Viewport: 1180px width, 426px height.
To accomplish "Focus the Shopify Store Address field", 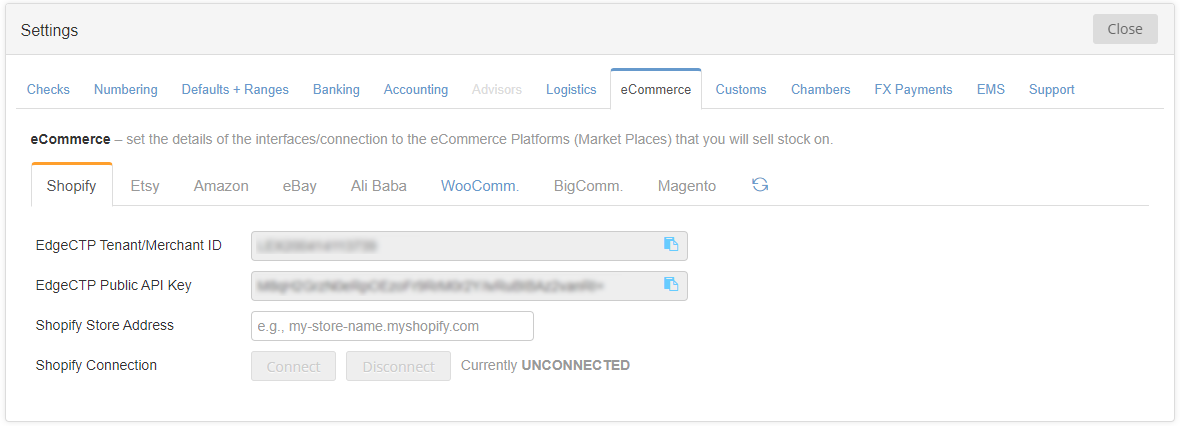I will pos(392,326).
